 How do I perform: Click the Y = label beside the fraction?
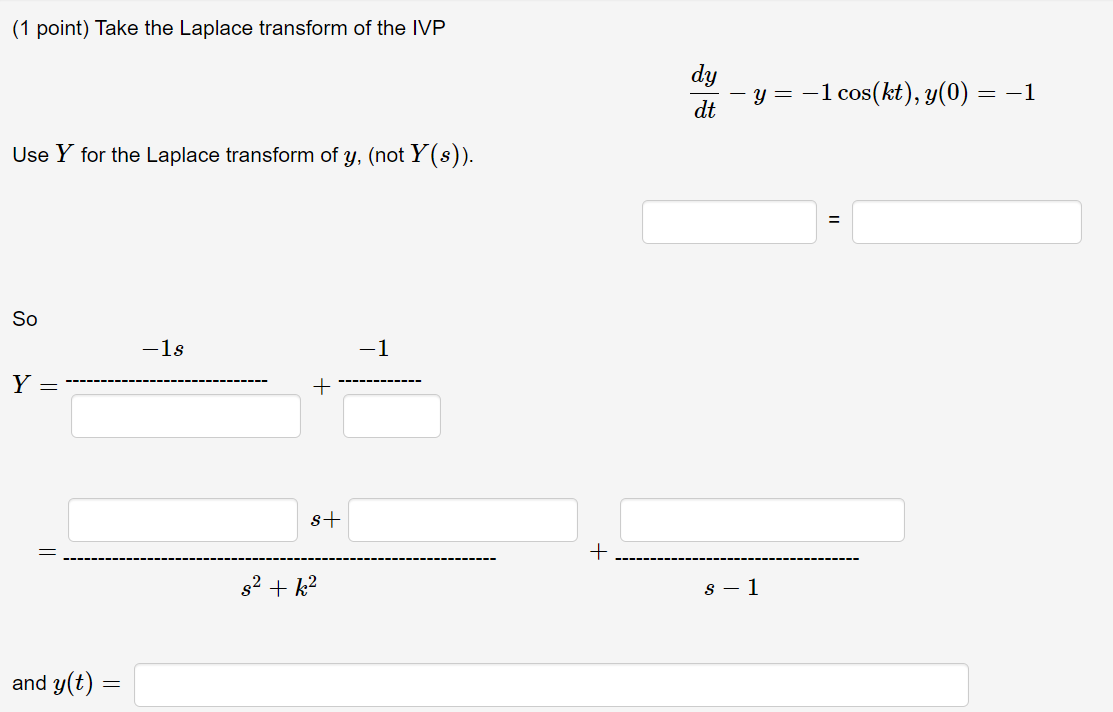click(33, 385)
